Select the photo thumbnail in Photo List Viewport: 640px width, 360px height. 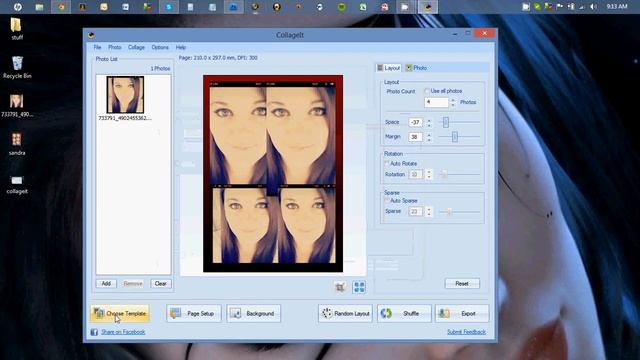click(x=125, y=95)
